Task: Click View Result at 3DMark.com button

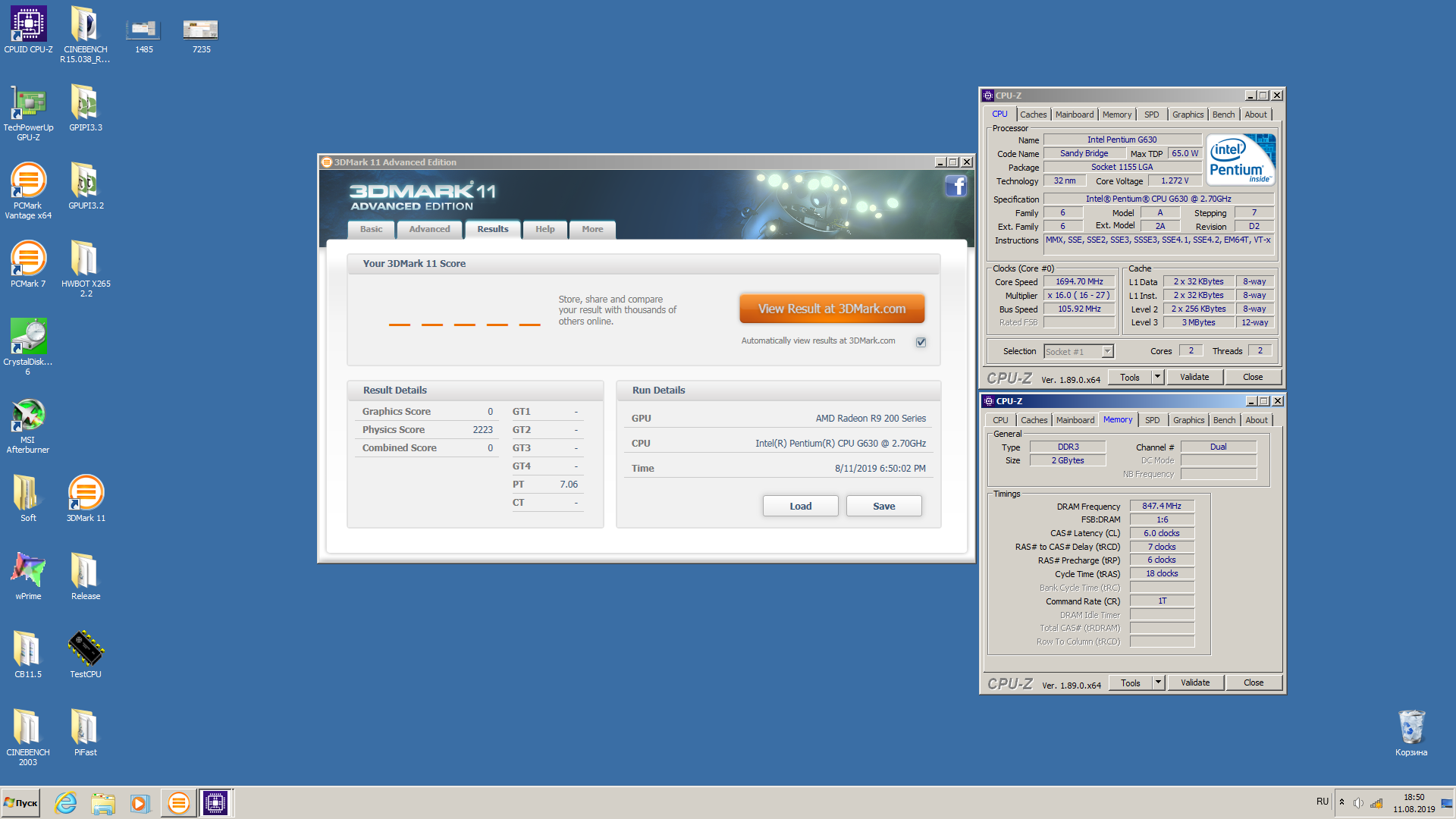Action: [832, 309]
